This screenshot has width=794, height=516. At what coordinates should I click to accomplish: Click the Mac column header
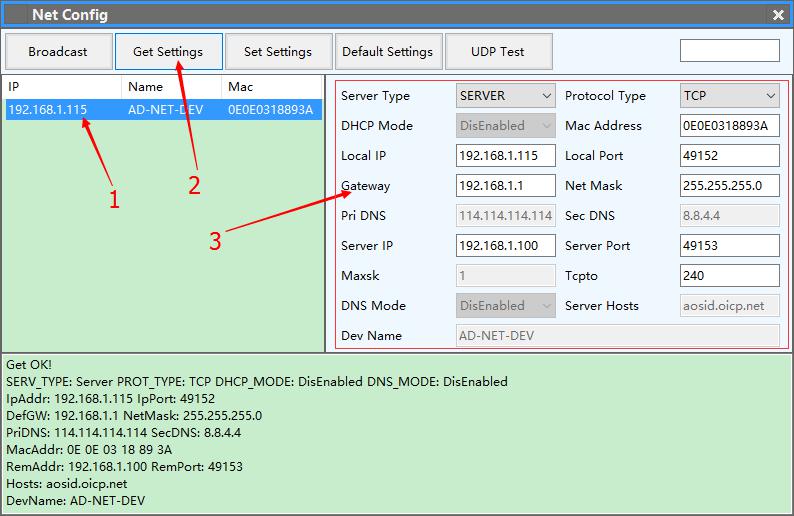point(270,87)
